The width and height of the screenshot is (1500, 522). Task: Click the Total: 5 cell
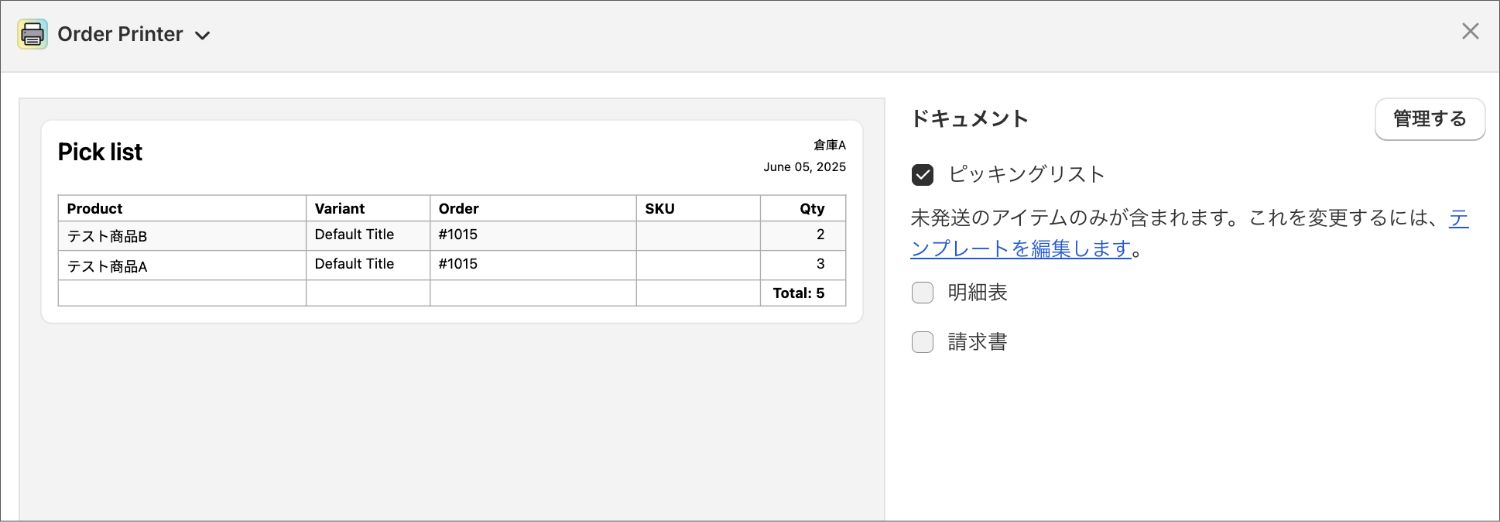click(x=799, y=293)
